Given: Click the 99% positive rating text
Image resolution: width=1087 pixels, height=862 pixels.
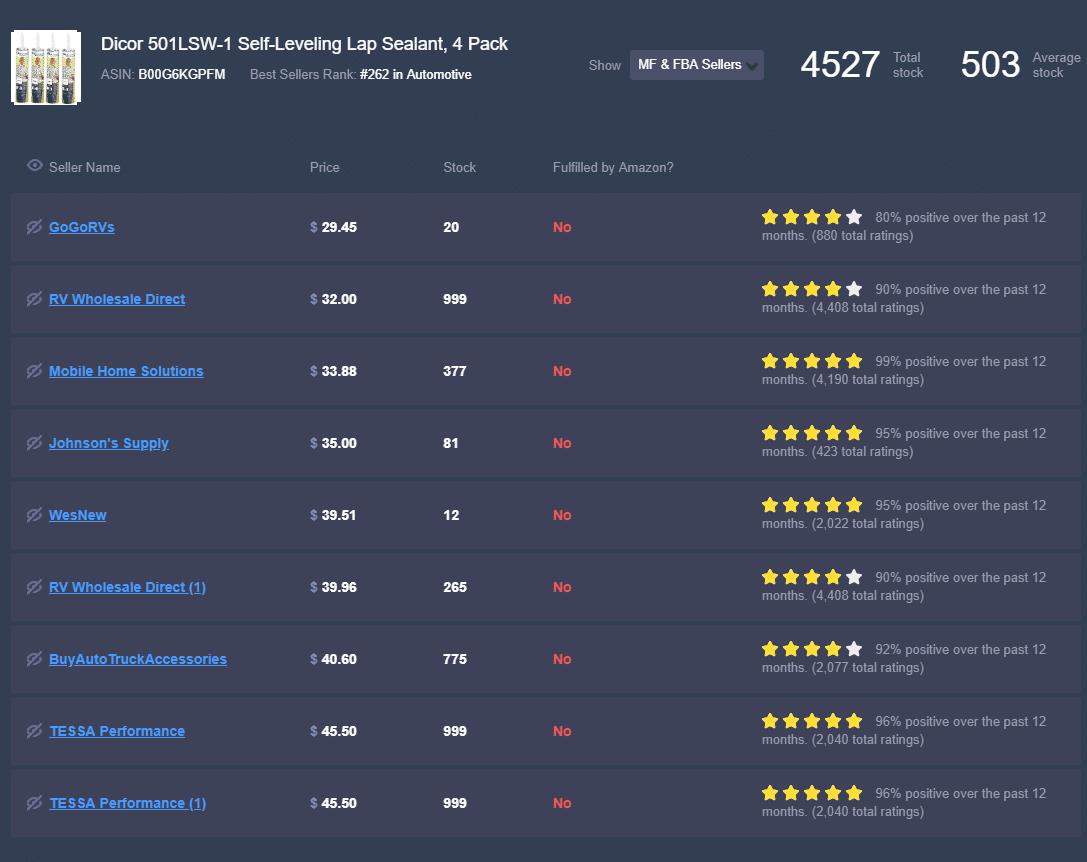Looking at the screenshot, I should (904, 371).
